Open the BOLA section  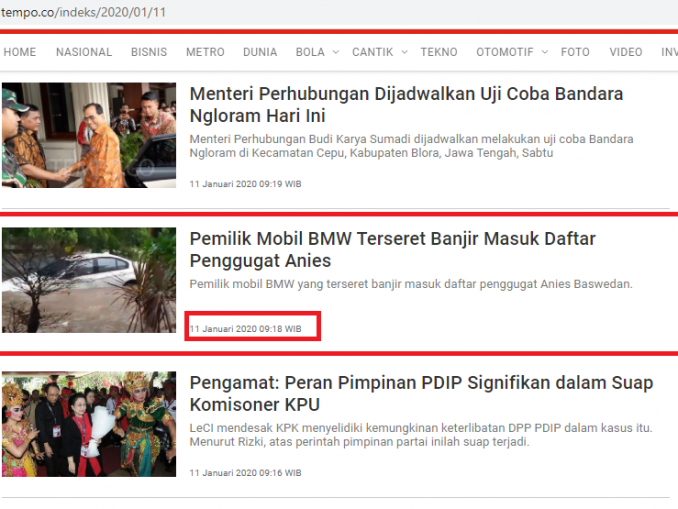coord(310,52)
